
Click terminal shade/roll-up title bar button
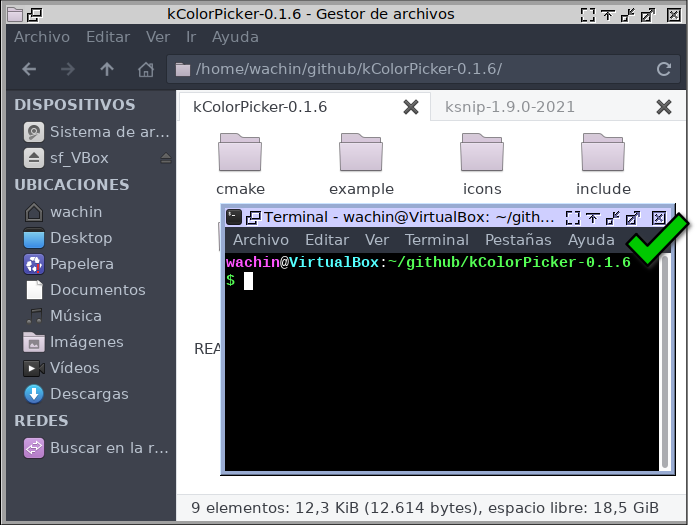pyautogui.click(x=593, y=217)
